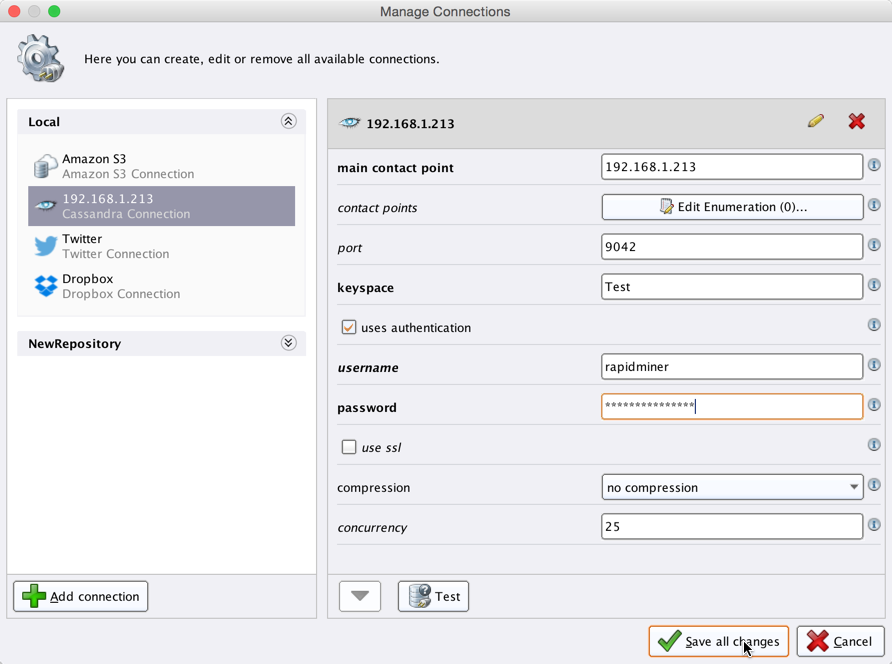
Task: Click info icon beside compression dropdown
Action: pyautogui.click(x=874, y=486)
